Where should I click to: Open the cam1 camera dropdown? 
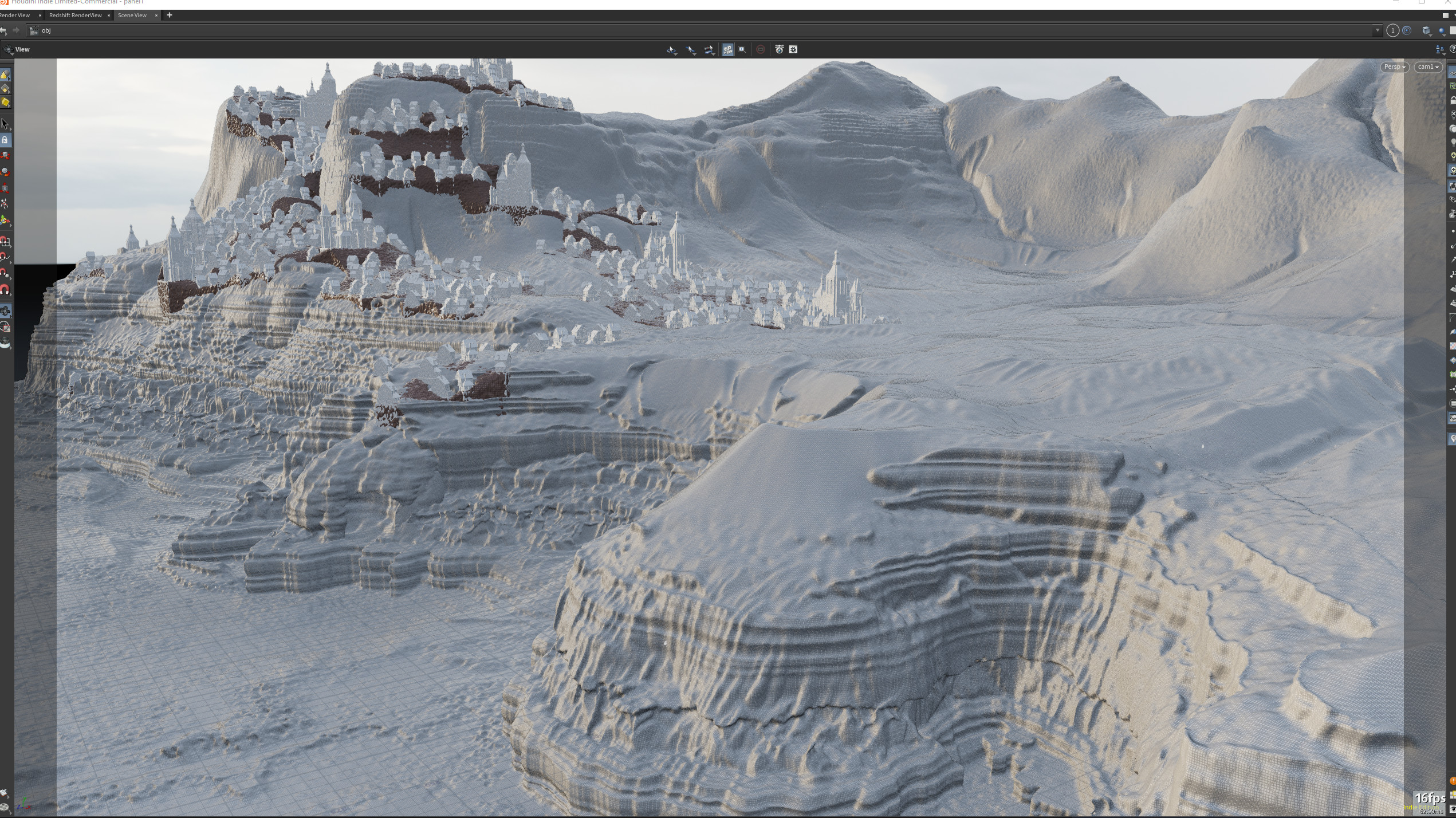(x=1427, y=67)
